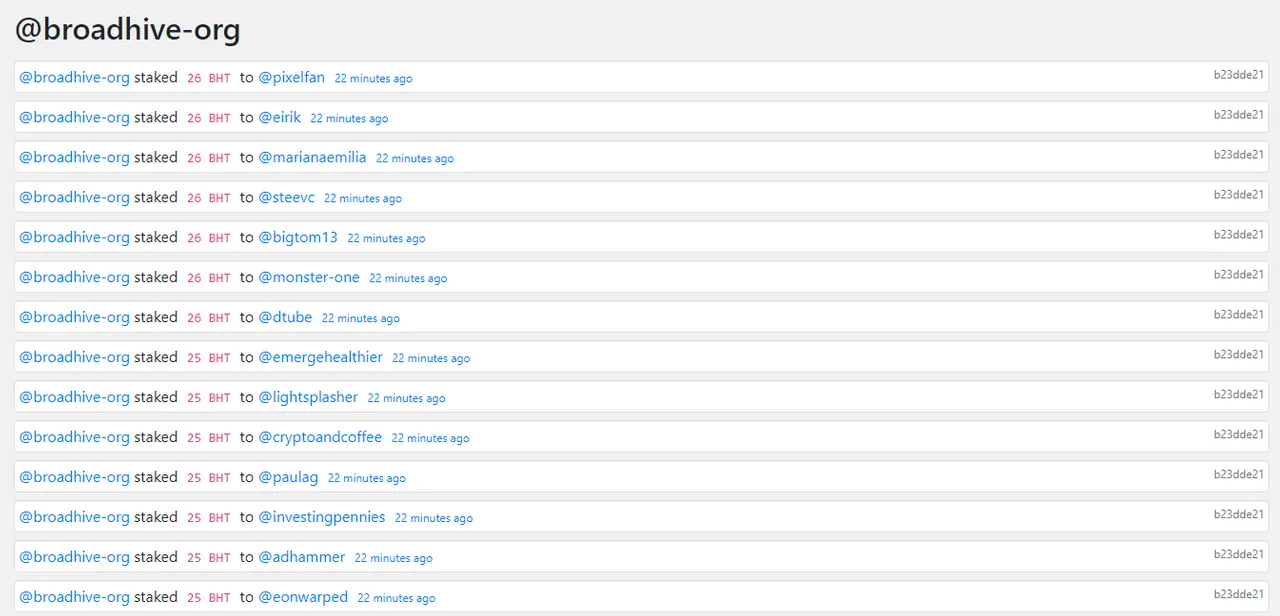Click transaction id b23dde21 in pixelfan row
This screenshot has width=1280, height=616.
pyautogui.click(x=1239, y=74)
